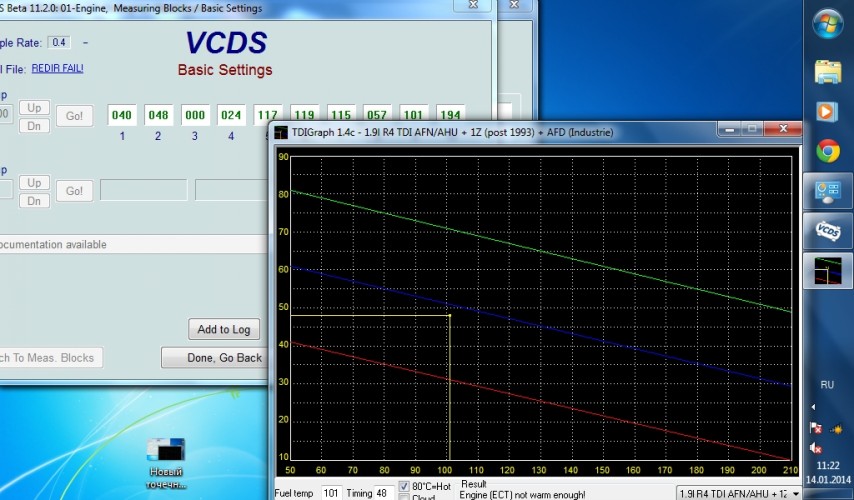Launch Google Chrome from taskbar
This screenshot has height=500, width=854.
point(828,150)
